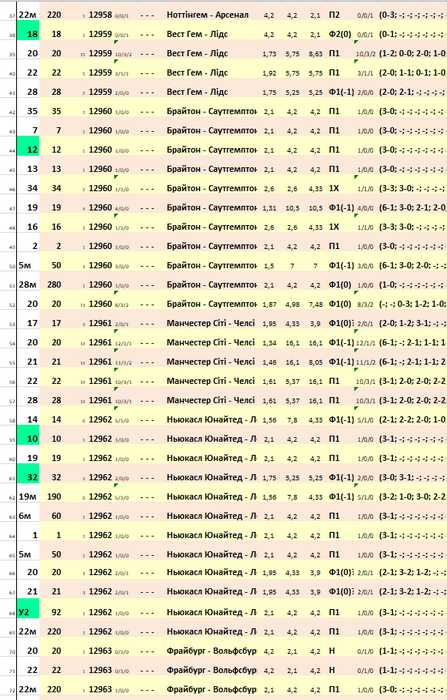Click the cell with value 92
The image size is (447, 700).
[54, 612]
